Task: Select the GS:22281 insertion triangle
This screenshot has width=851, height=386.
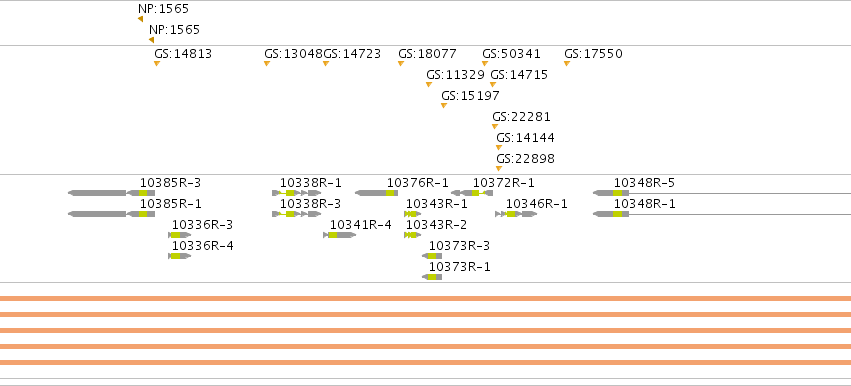Action: 495,126
